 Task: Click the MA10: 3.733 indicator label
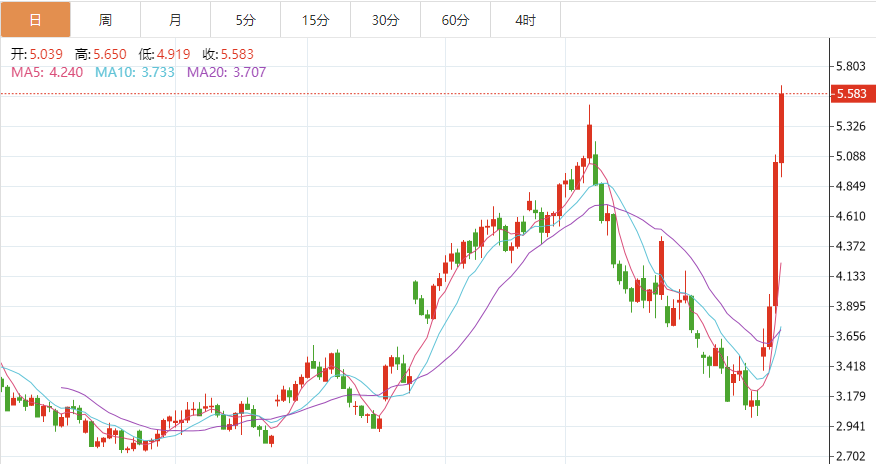point(135,71)
